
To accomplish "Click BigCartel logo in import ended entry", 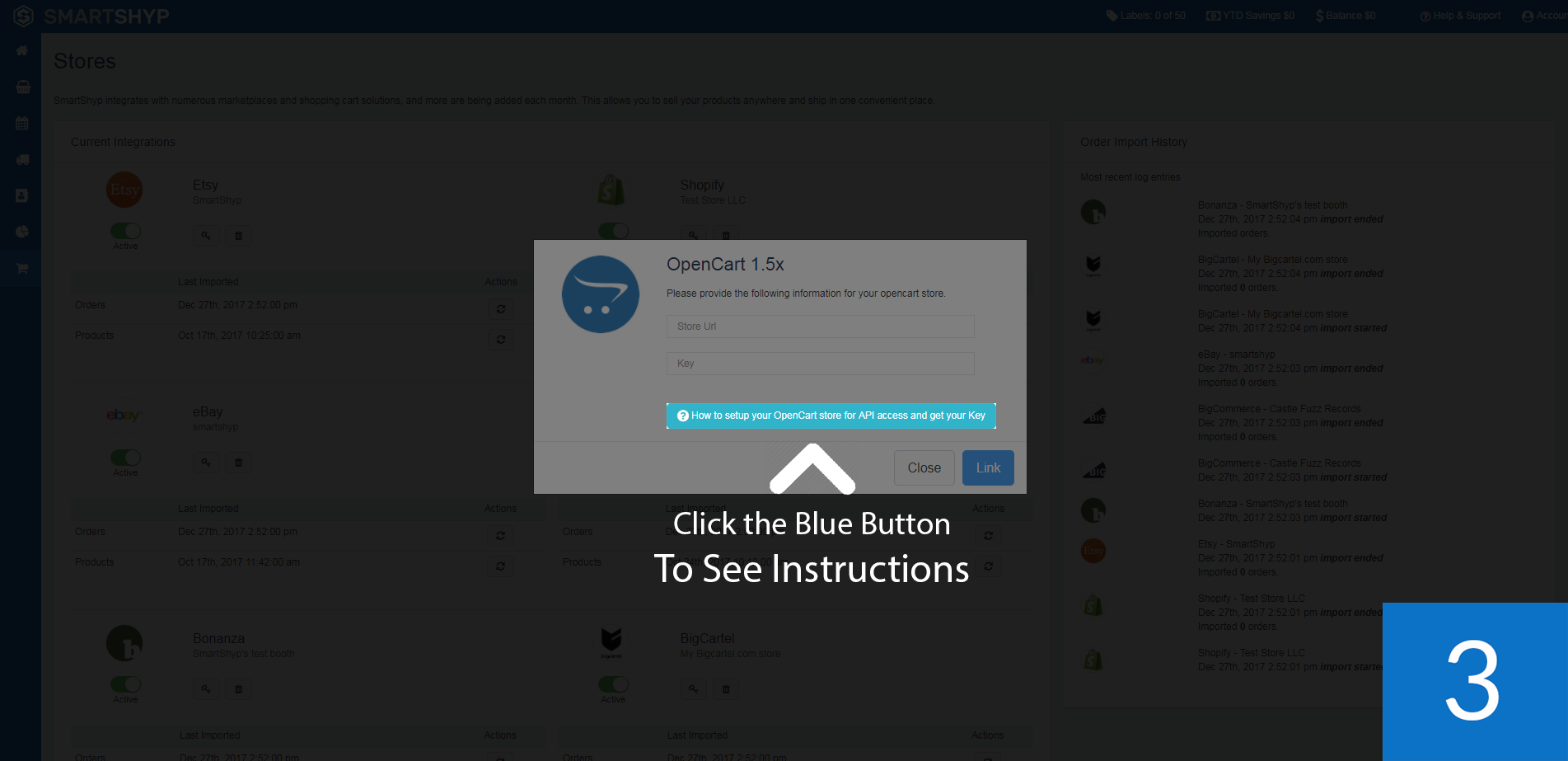I will coord(1093,265).
